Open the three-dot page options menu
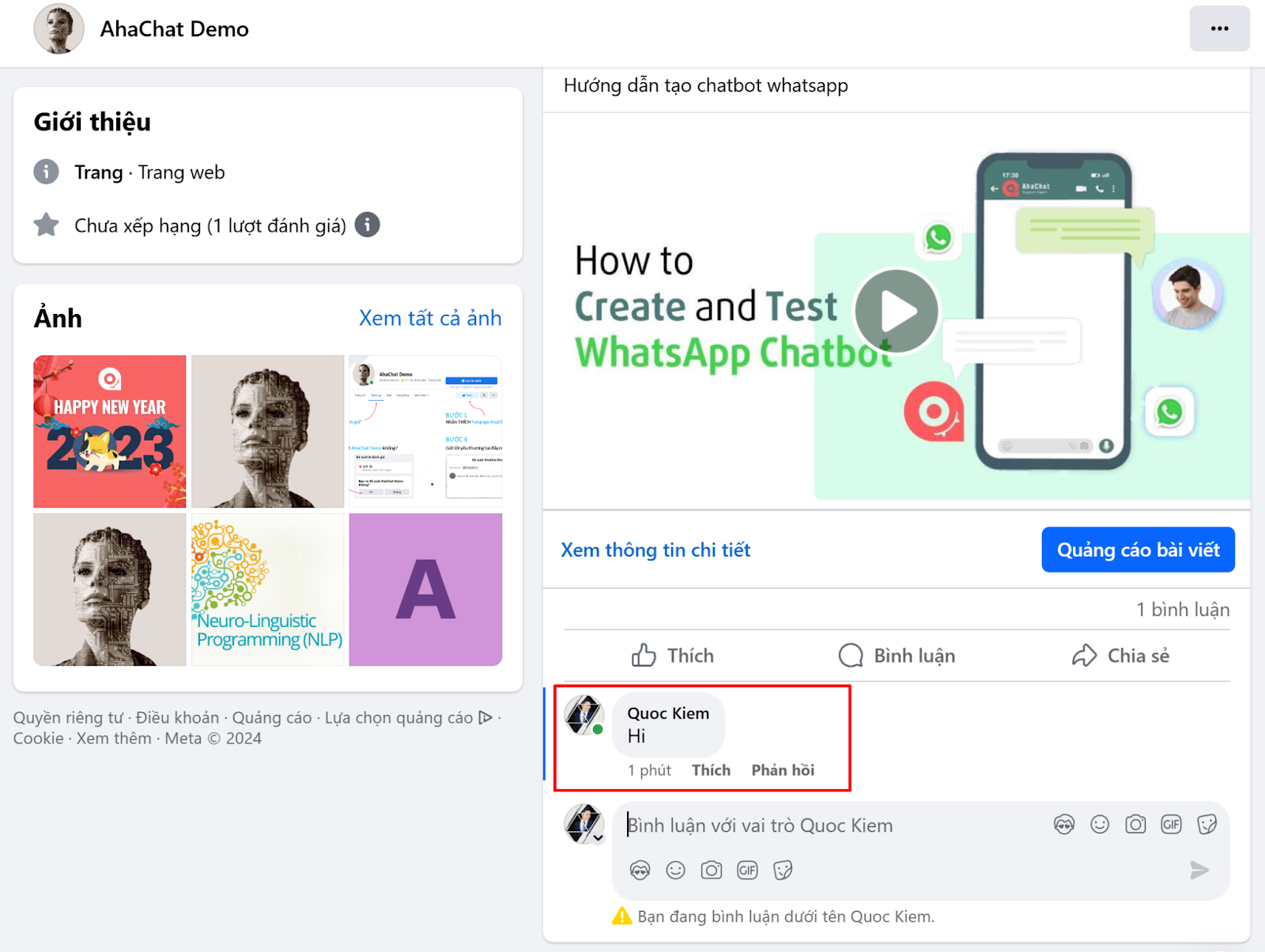This screenshot has width=1265, height=952. click(1219, 28)
